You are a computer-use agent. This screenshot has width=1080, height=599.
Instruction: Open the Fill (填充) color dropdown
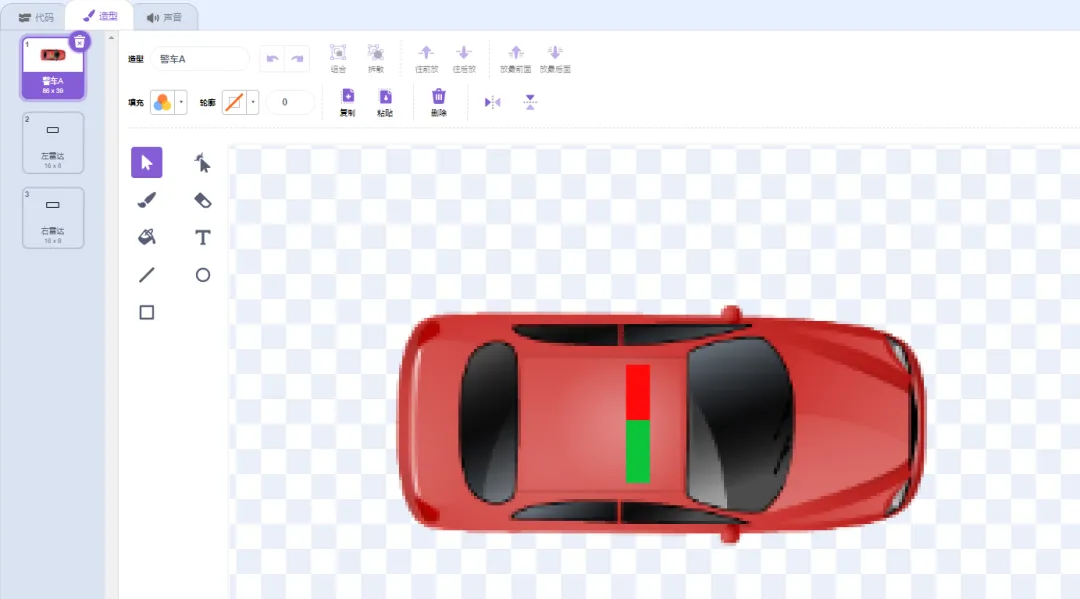pos(181,103)
